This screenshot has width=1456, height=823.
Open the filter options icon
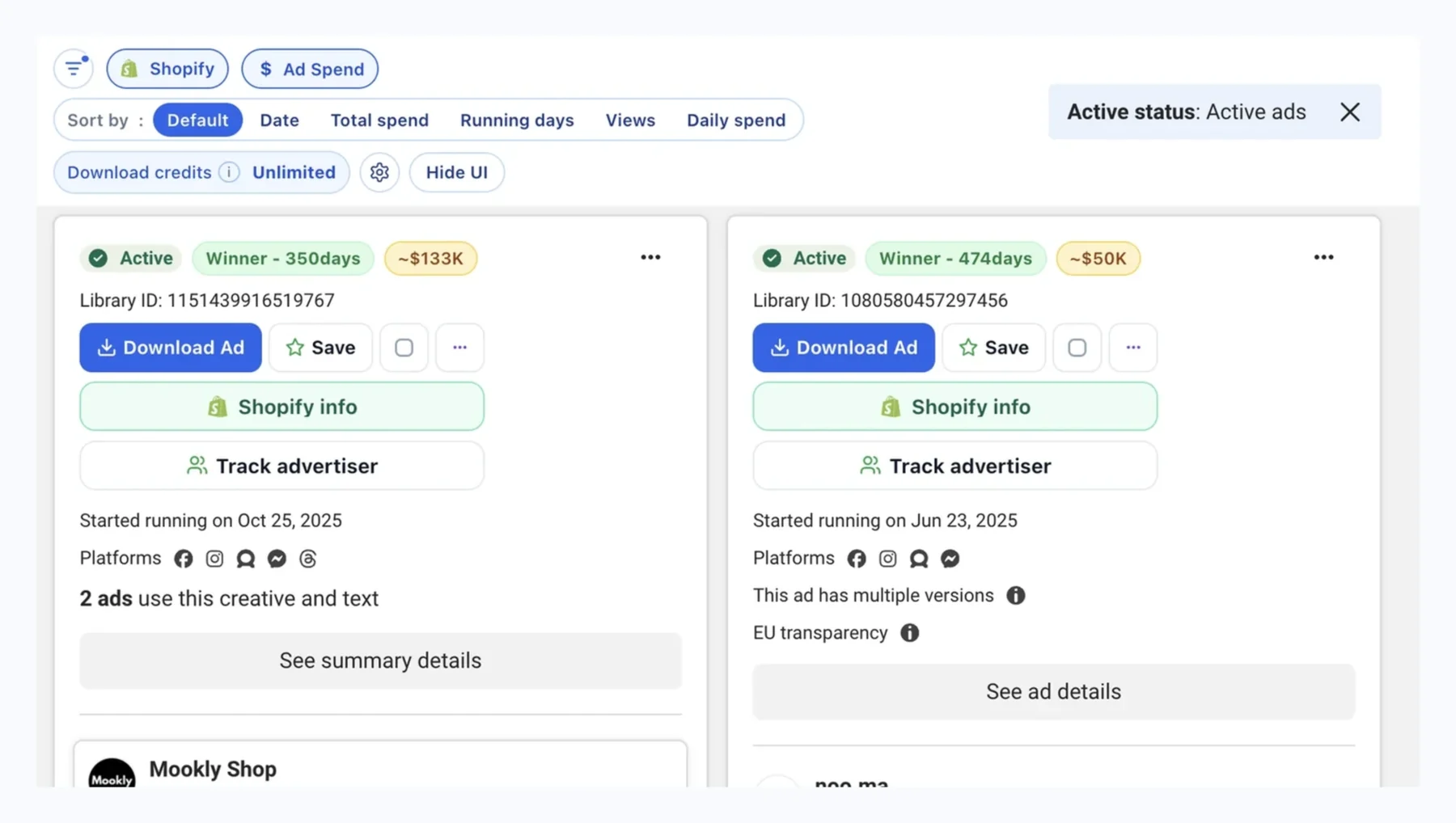74,69
